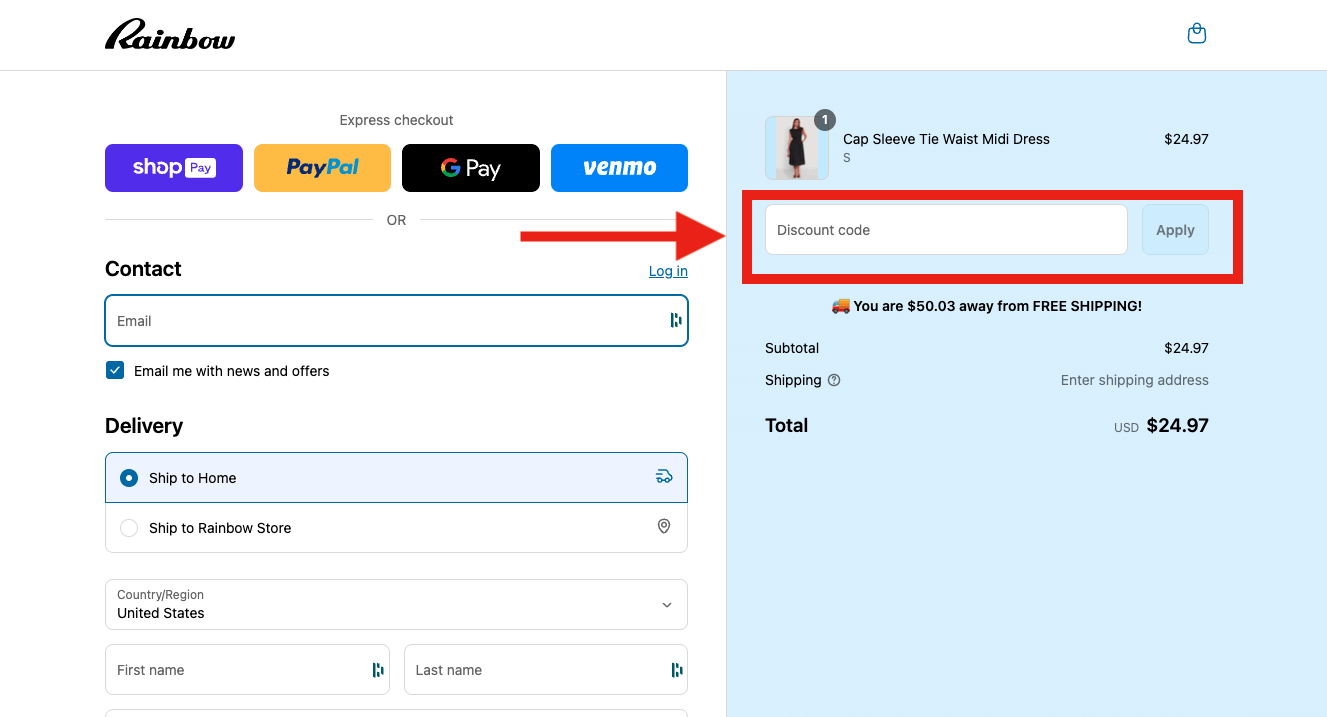Click the Cap Sleeve Tie Waist Midi Dress title
This screenshot has width=1327, height=717.
[x=946, y=139]
